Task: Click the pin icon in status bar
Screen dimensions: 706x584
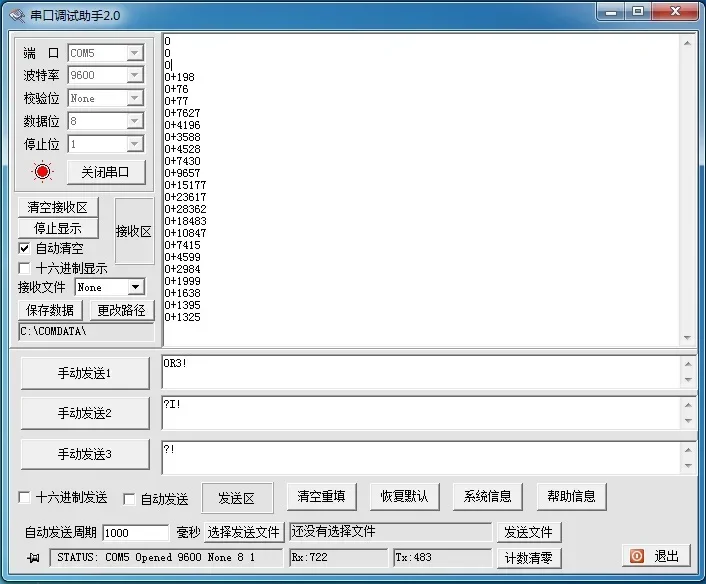Action: (32, 558)
